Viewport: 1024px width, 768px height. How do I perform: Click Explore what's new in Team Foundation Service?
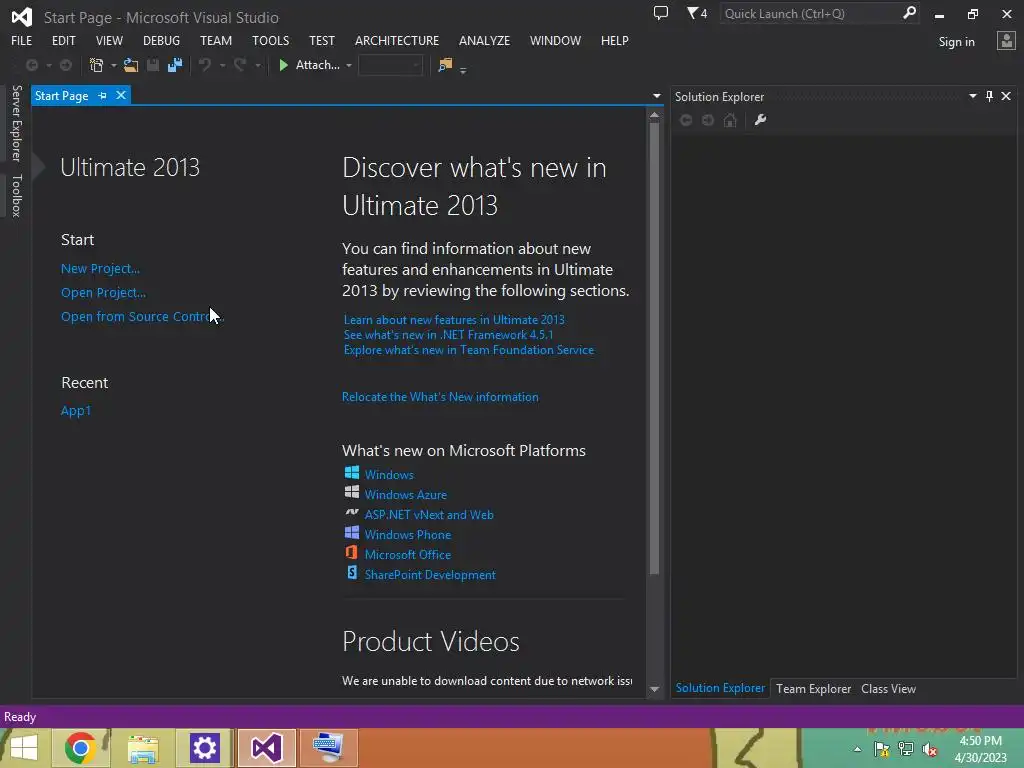[x=469, y=349]
